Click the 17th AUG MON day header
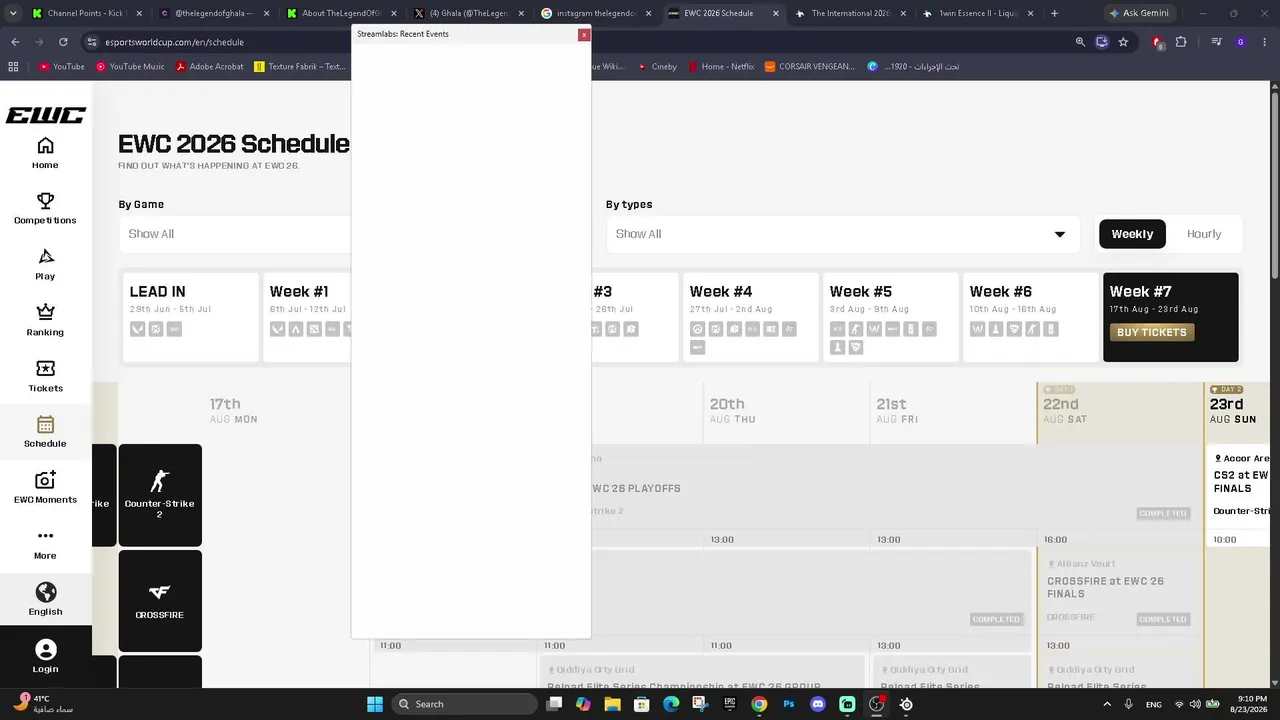 coord(233,410)
